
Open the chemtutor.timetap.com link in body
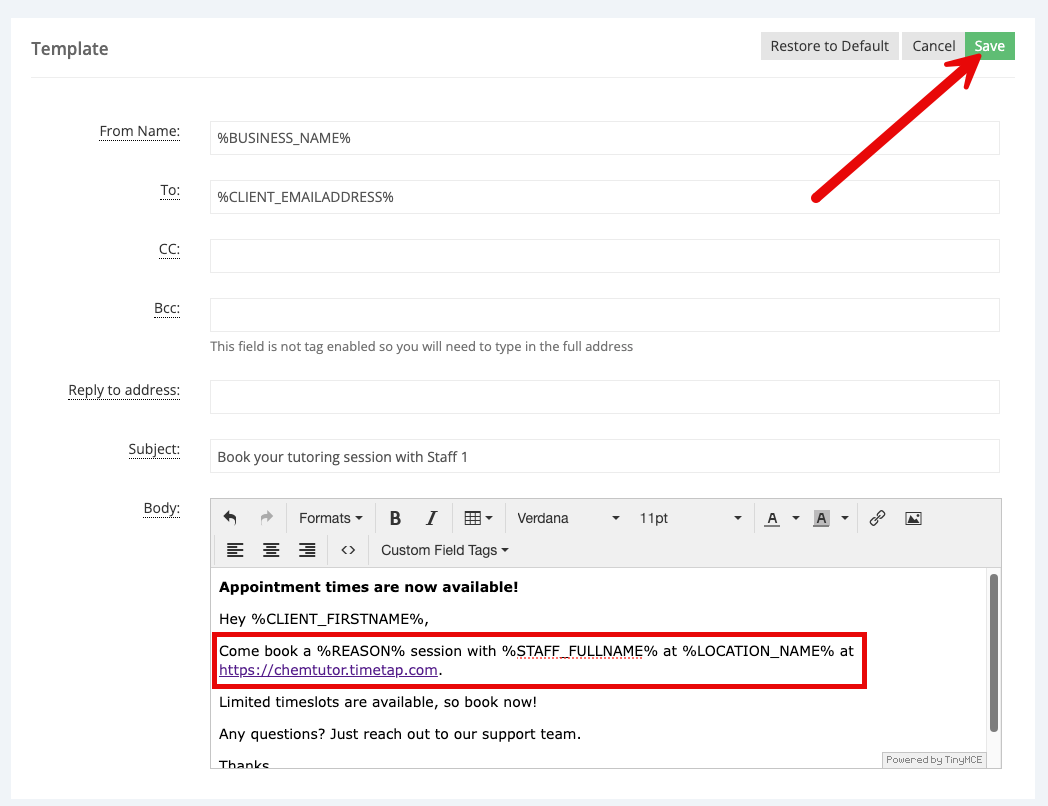(x=328, y=670)
